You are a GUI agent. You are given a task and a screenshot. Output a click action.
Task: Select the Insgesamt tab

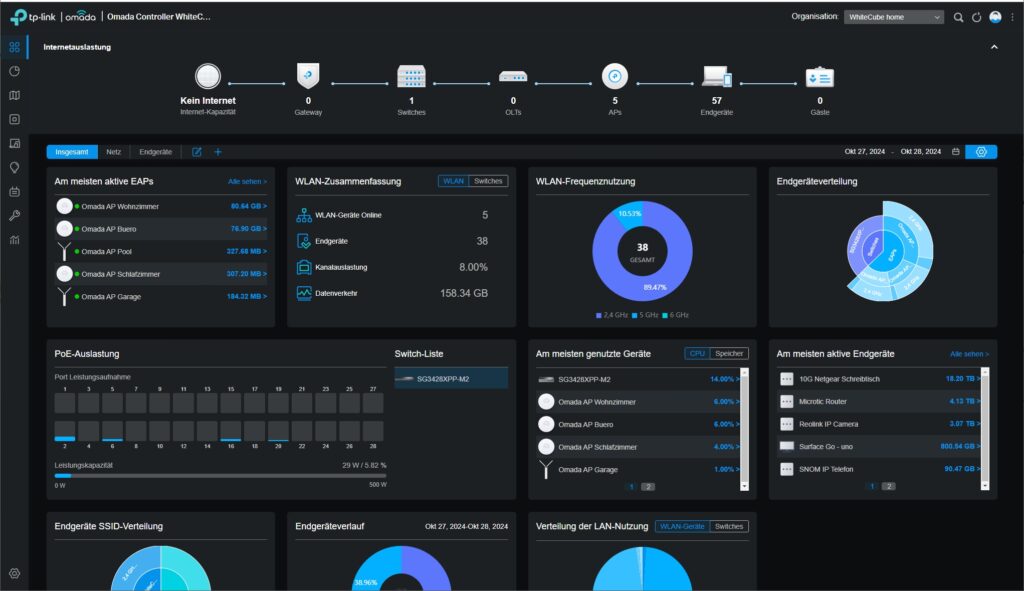pyautogui.click(x=72, y=152)
